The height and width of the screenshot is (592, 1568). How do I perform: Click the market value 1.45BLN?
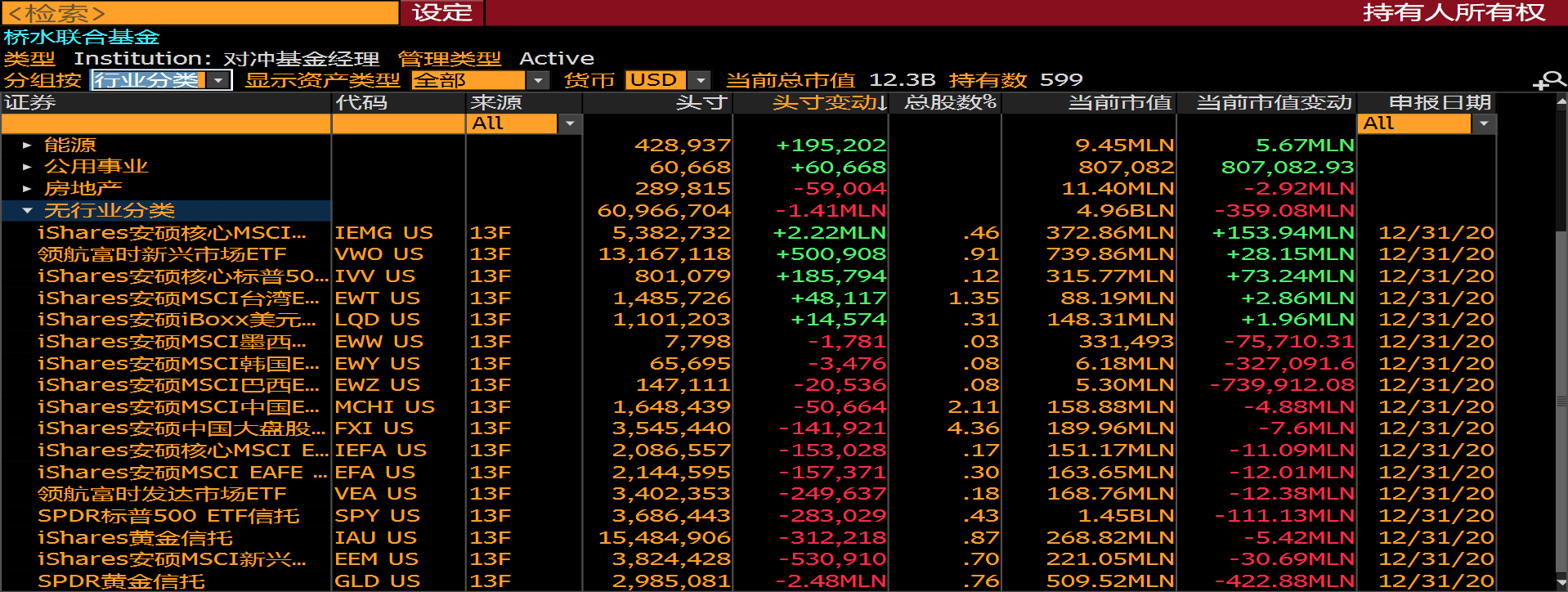(x=1127, y=516)
